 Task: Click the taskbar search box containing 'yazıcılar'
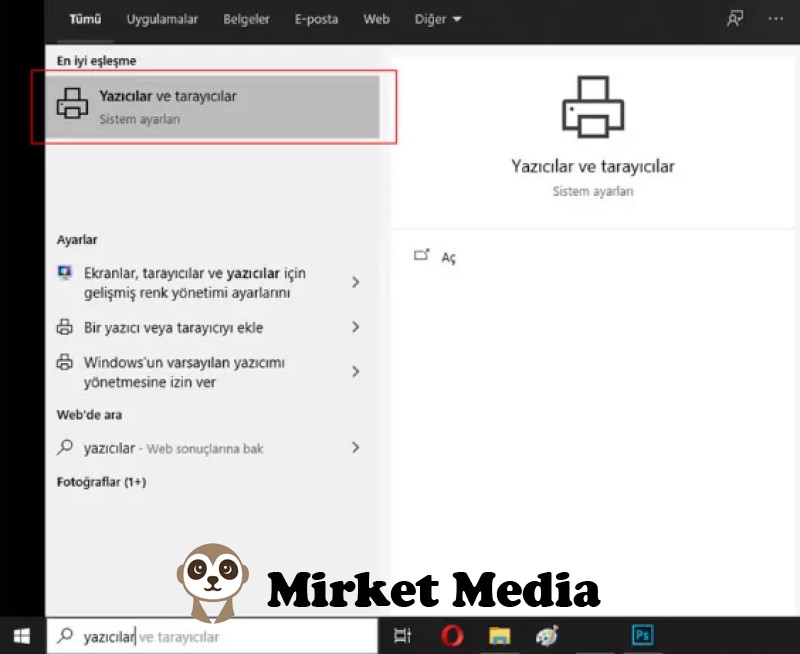point(212,636)
